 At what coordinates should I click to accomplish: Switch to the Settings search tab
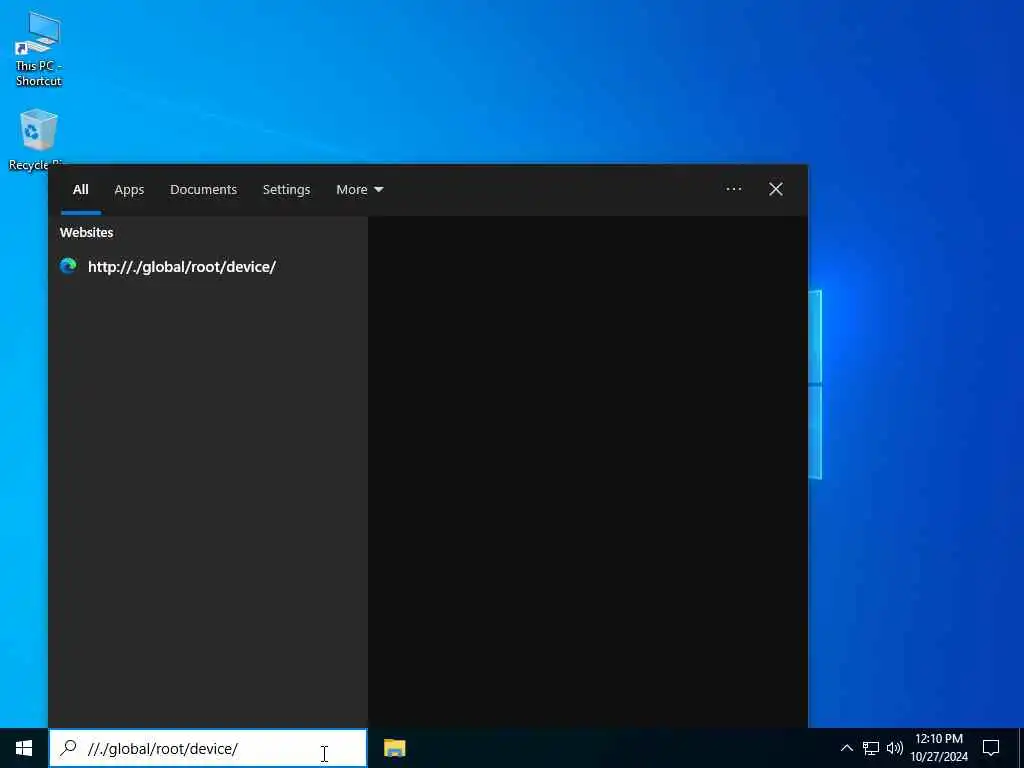pyautogui.click(x=287, y=189)
